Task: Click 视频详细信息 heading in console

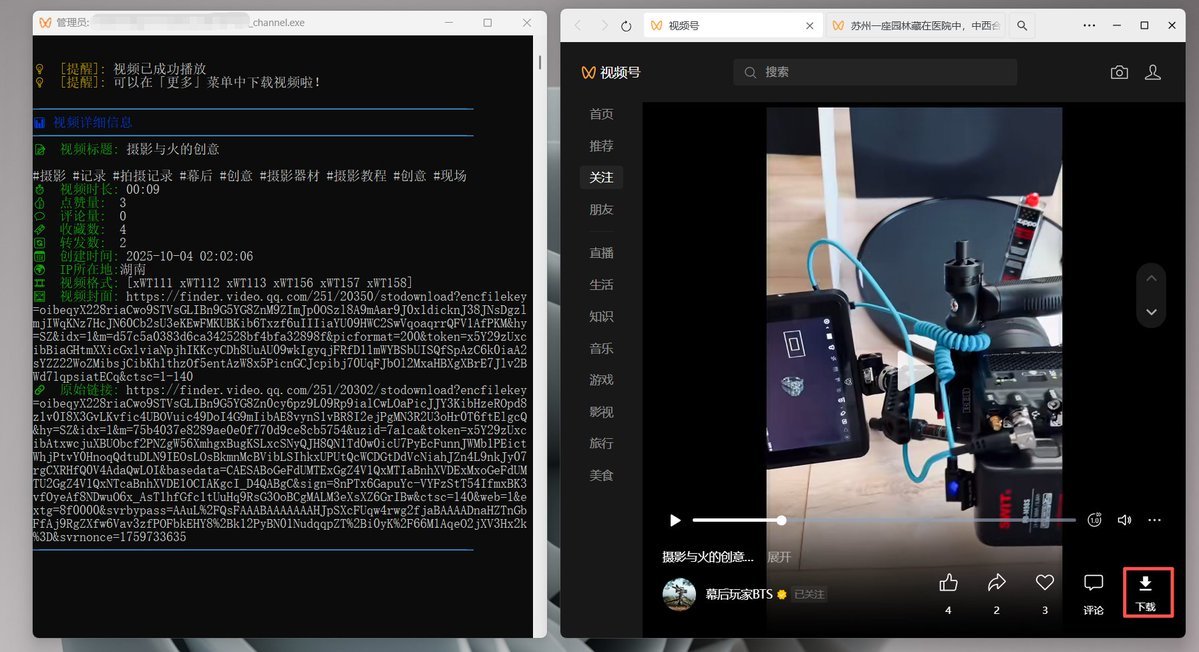Action: 92,122
